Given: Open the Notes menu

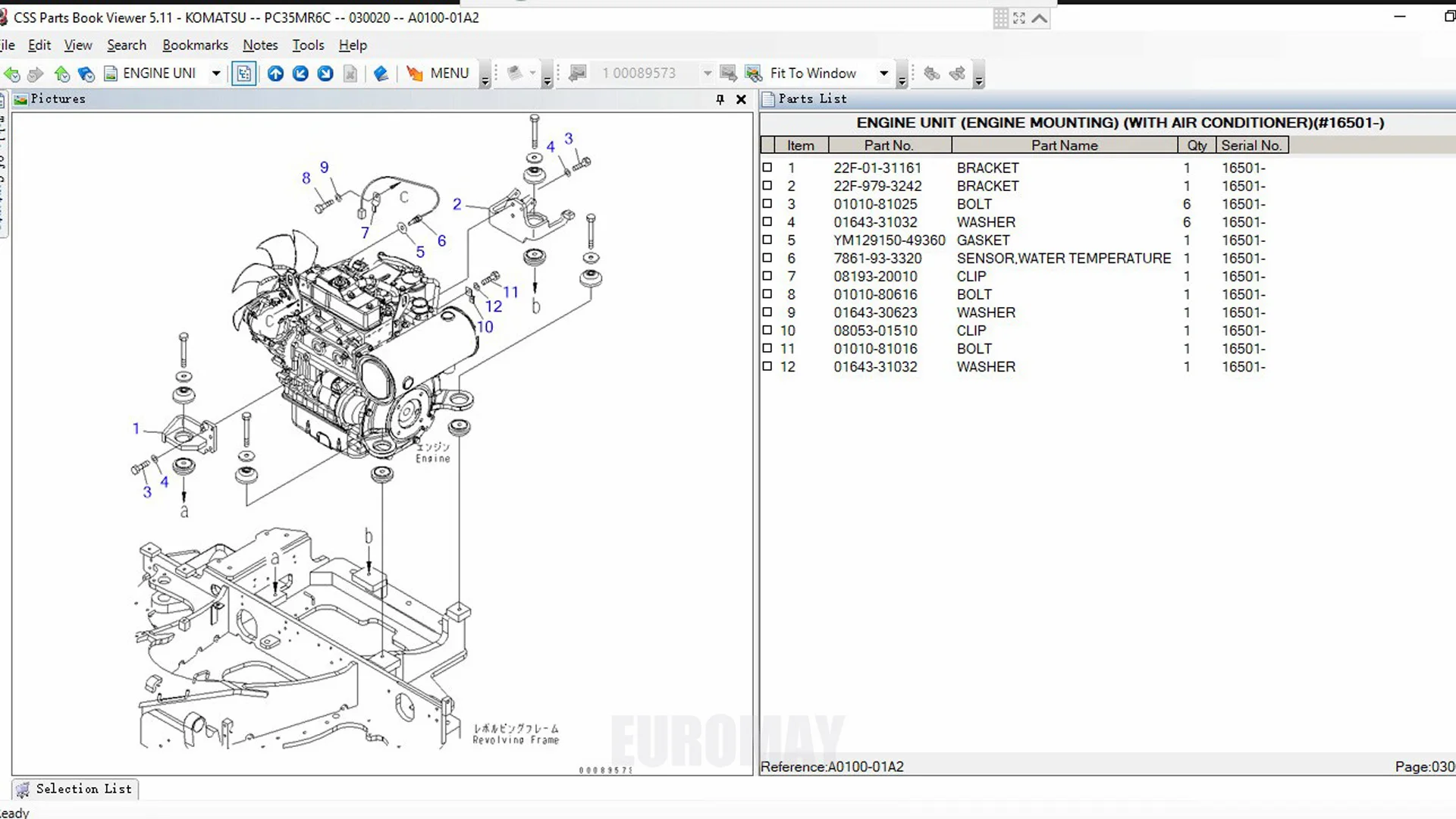Looking at the screenshot, I should pos(260,45).
